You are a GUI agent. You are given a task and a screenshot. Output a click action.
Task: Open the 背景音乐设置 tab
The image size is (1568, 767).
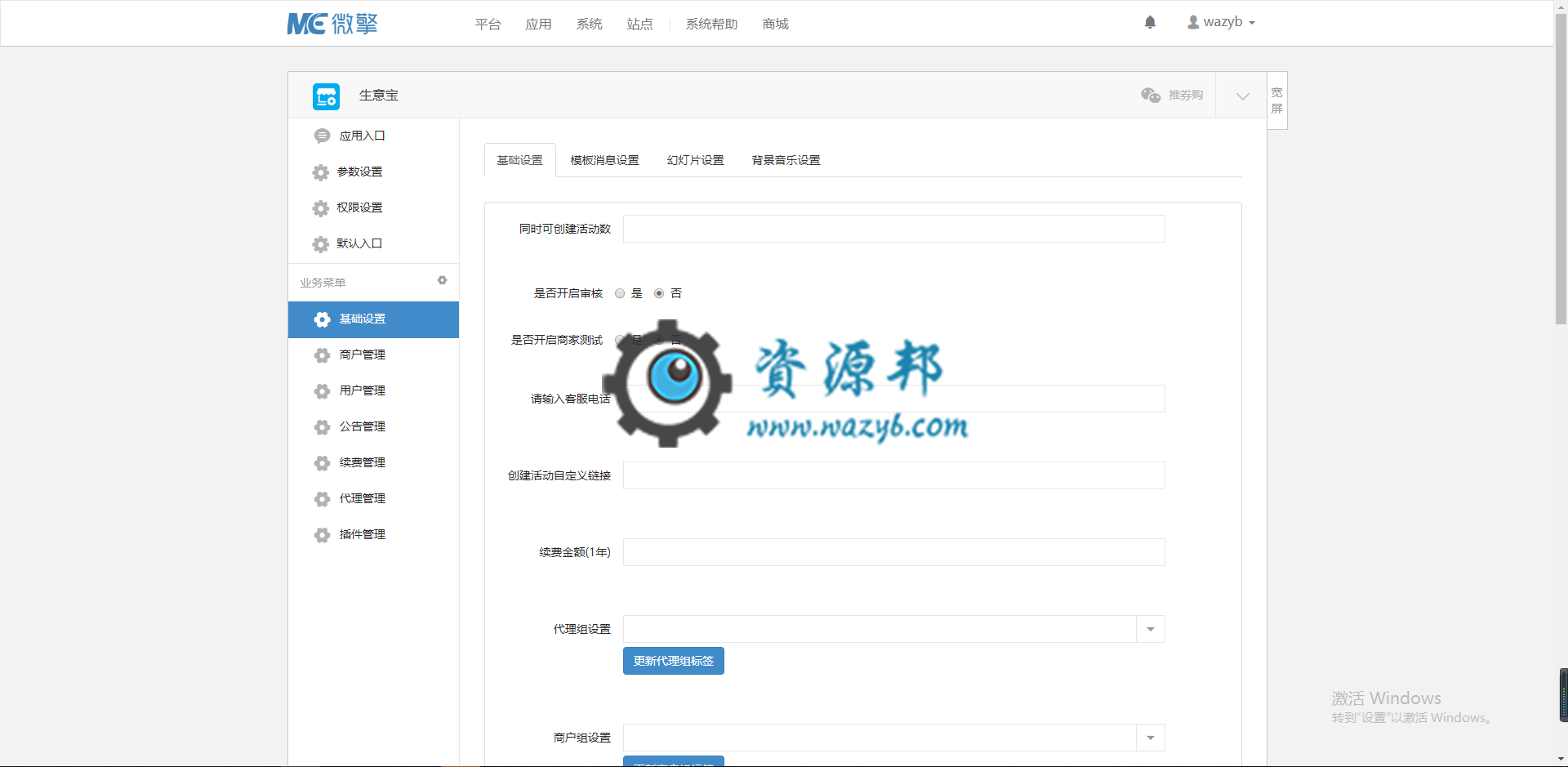tap(786, 160)
